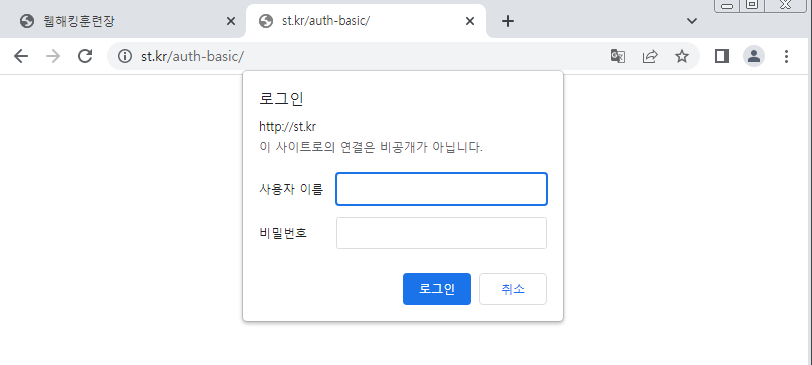Viewport: 812px width, 365px height.
Task: View site information icon in address bar
Action: pos(125,56)
